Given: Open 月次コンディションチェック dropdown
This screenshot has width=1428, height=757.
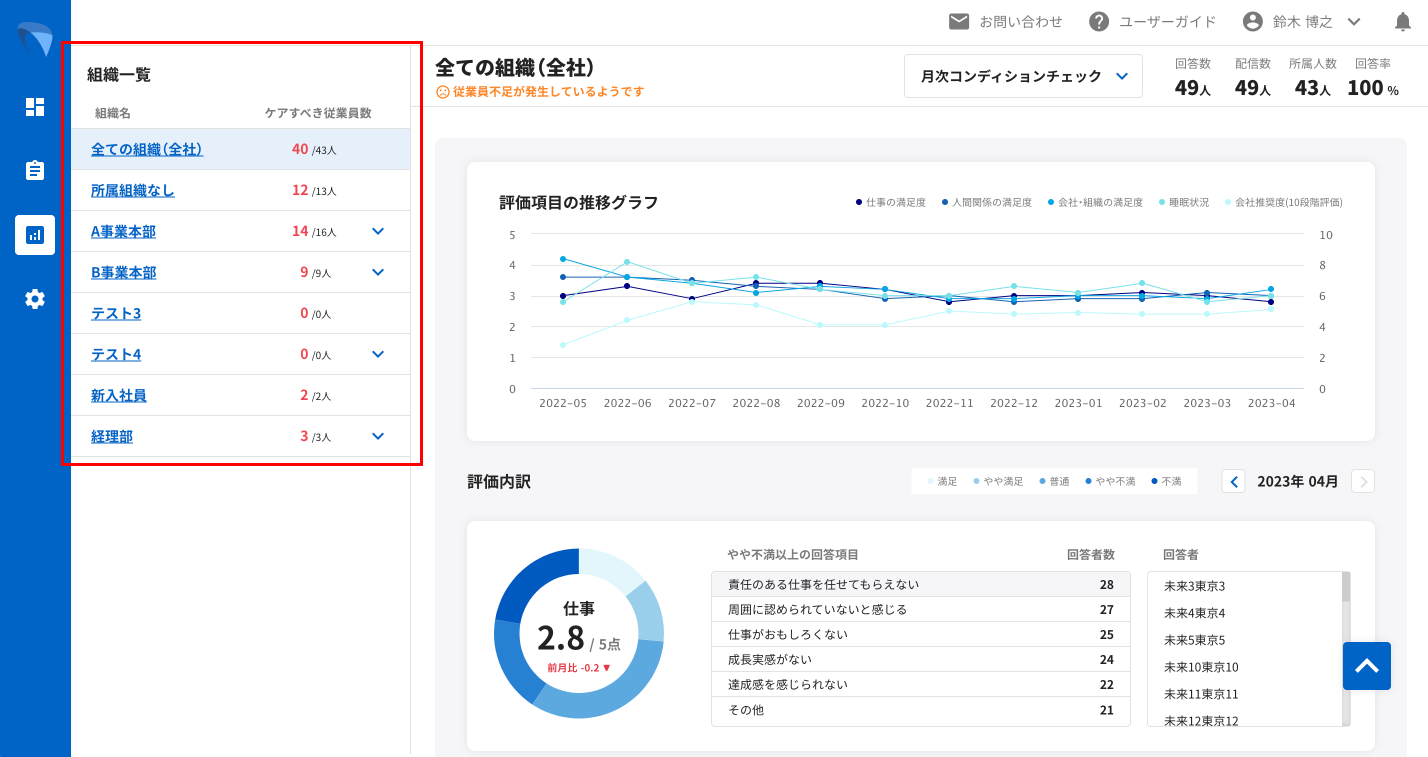Looking at the screenshot, I should click(x=1023, y=76).
